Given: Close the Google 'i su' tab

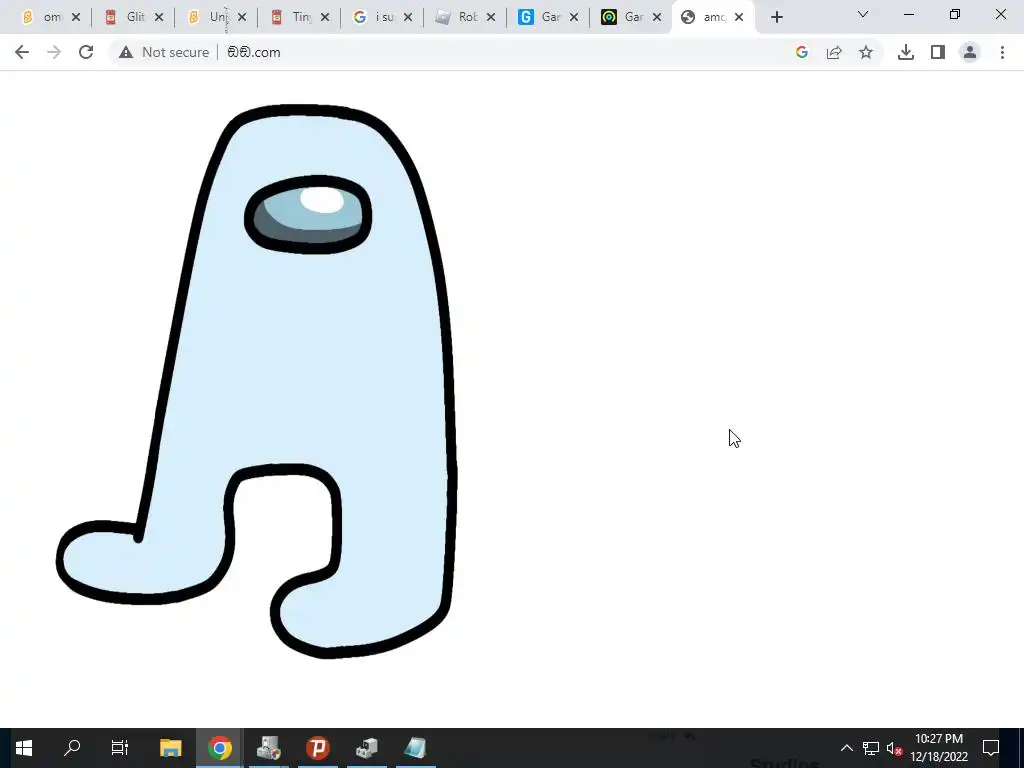Looking at the screenshot, I should point(408,18).
